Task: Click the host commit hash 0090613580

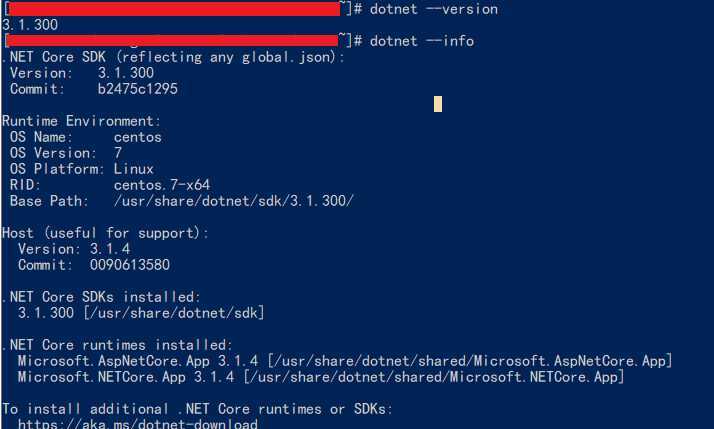Action: 130,265
